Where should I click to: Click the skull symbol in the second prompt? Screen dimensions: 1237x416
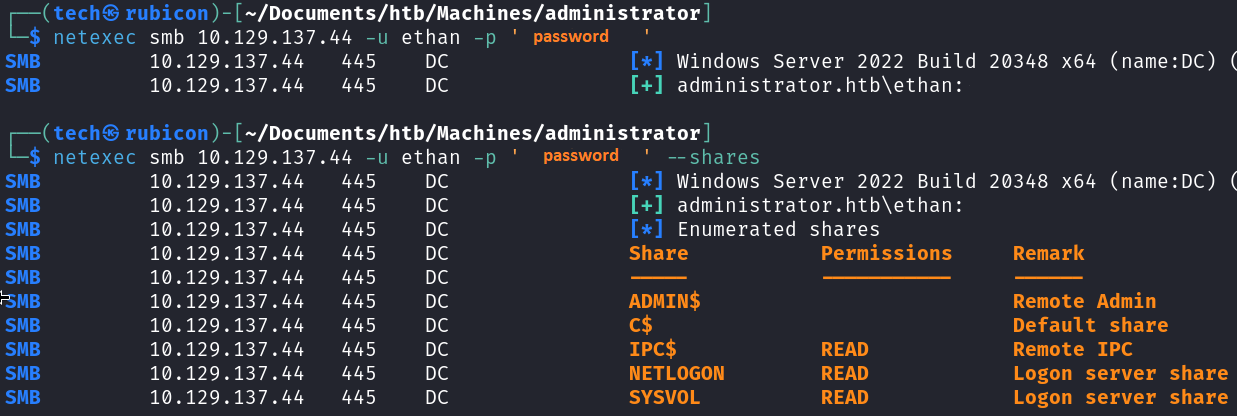click(x=111, y=134)
